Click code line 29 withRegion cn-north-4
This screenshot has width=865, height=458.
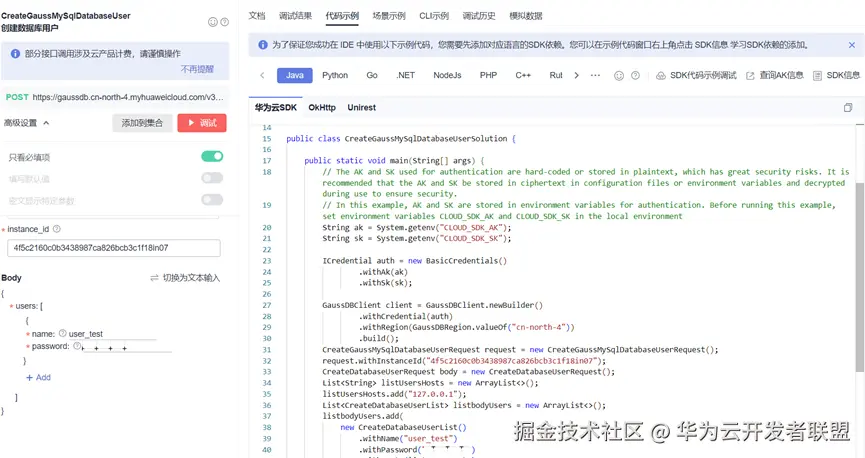pos(467,327)
